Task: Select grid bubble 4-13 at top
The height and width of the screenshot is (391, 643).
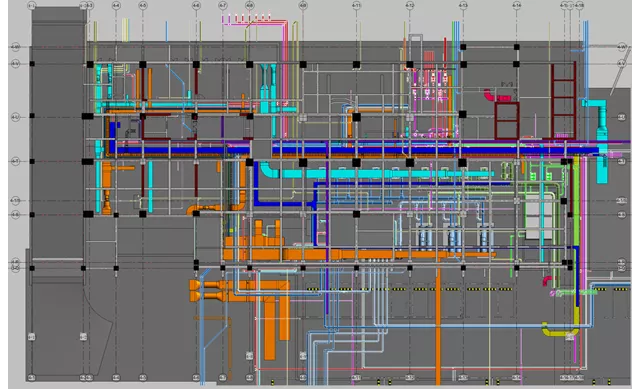Action: (x=463, y=6)
